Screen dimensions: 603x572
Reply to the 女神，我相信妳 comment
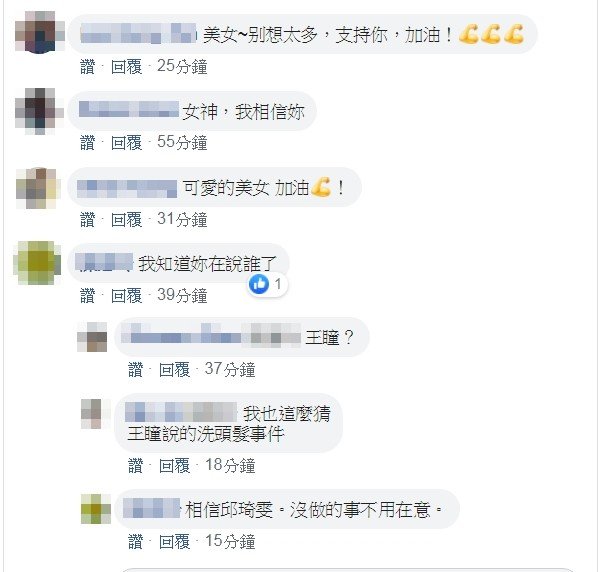click(x=127, y=143)
